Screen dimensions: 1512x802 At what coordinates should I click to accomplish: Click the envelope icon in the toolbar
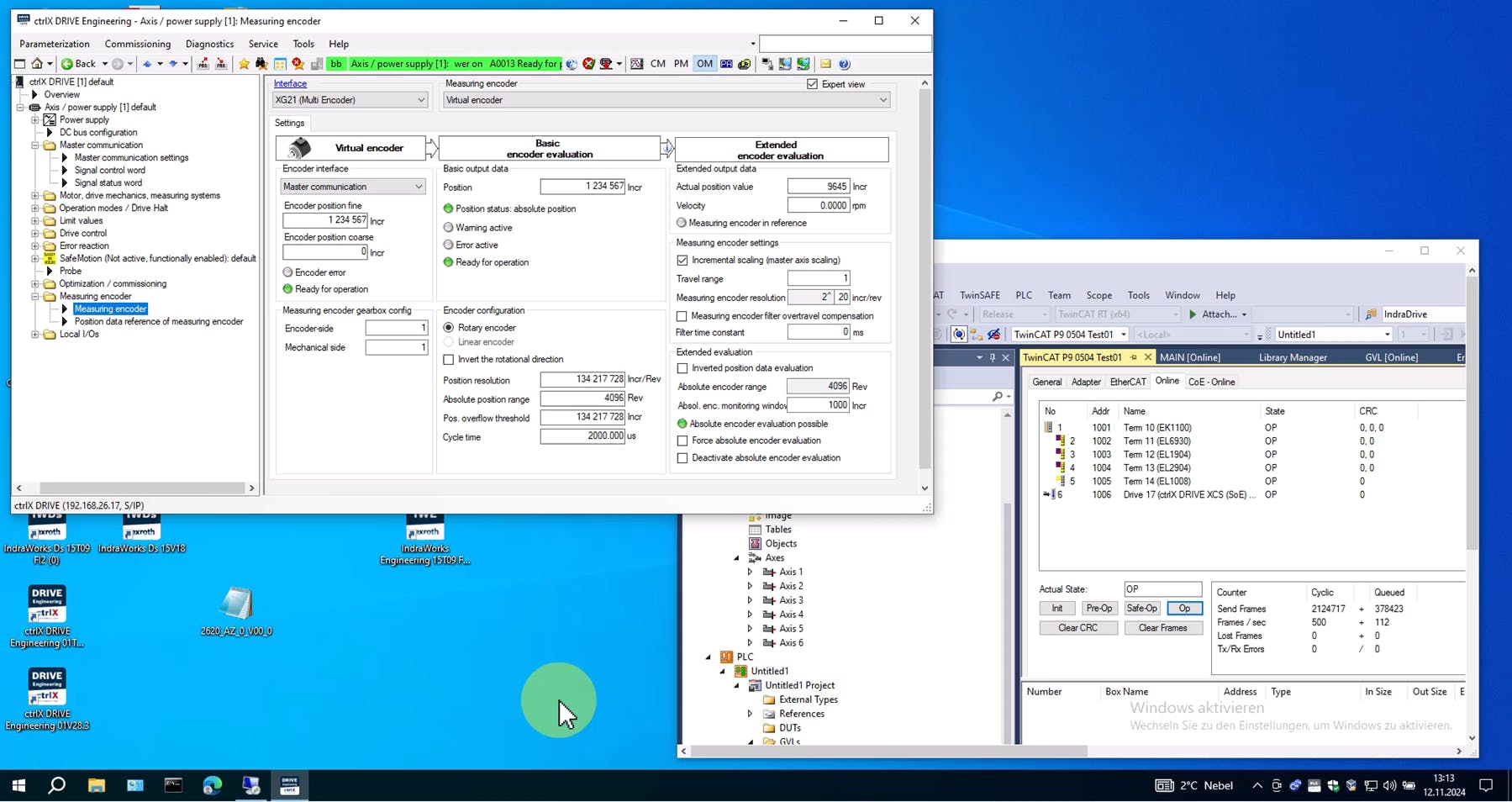click(825, 64)
